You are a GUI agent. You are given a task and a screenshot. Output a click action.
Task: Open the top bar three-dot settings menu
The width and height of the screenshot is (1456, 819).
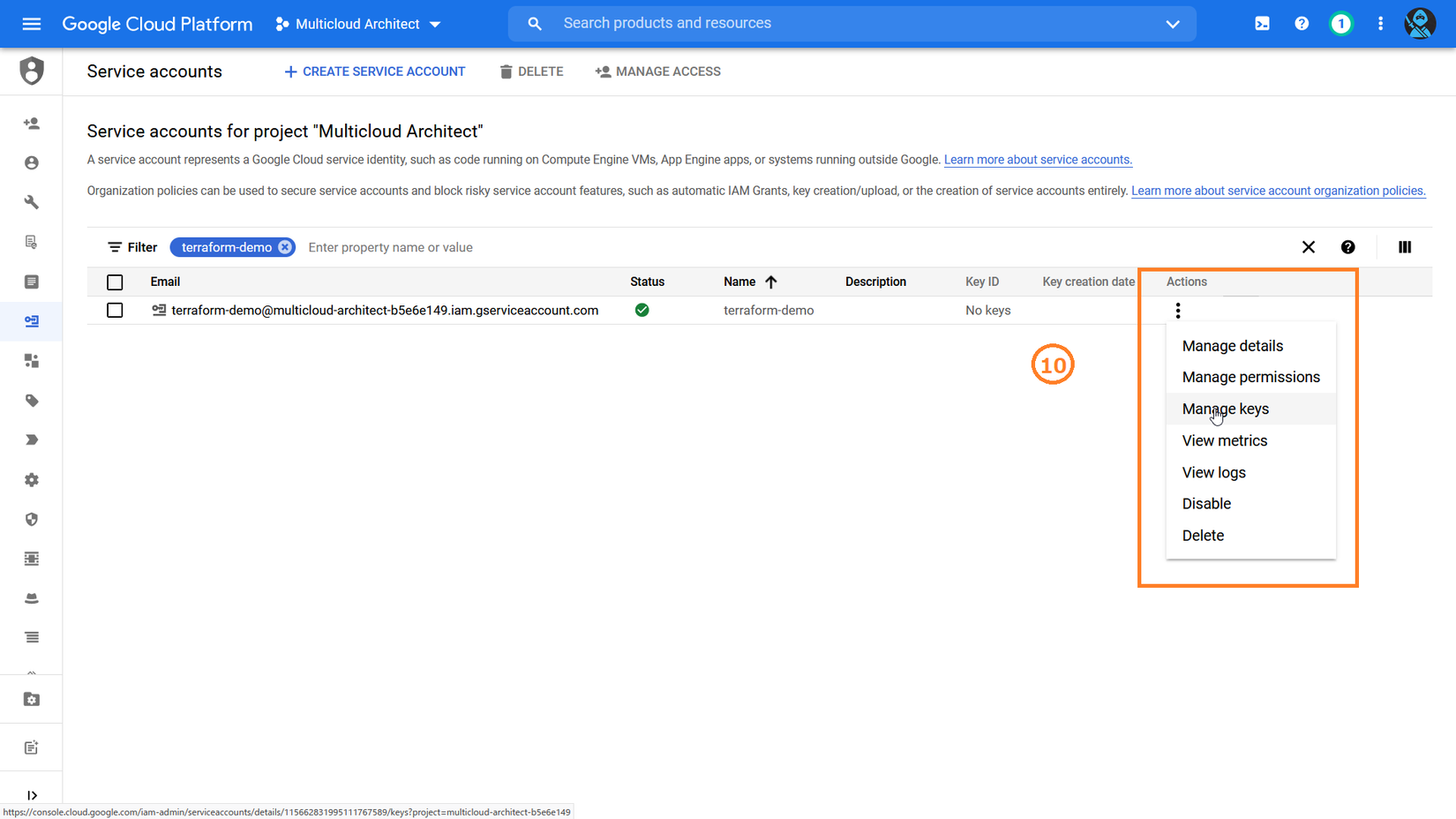1381,24
